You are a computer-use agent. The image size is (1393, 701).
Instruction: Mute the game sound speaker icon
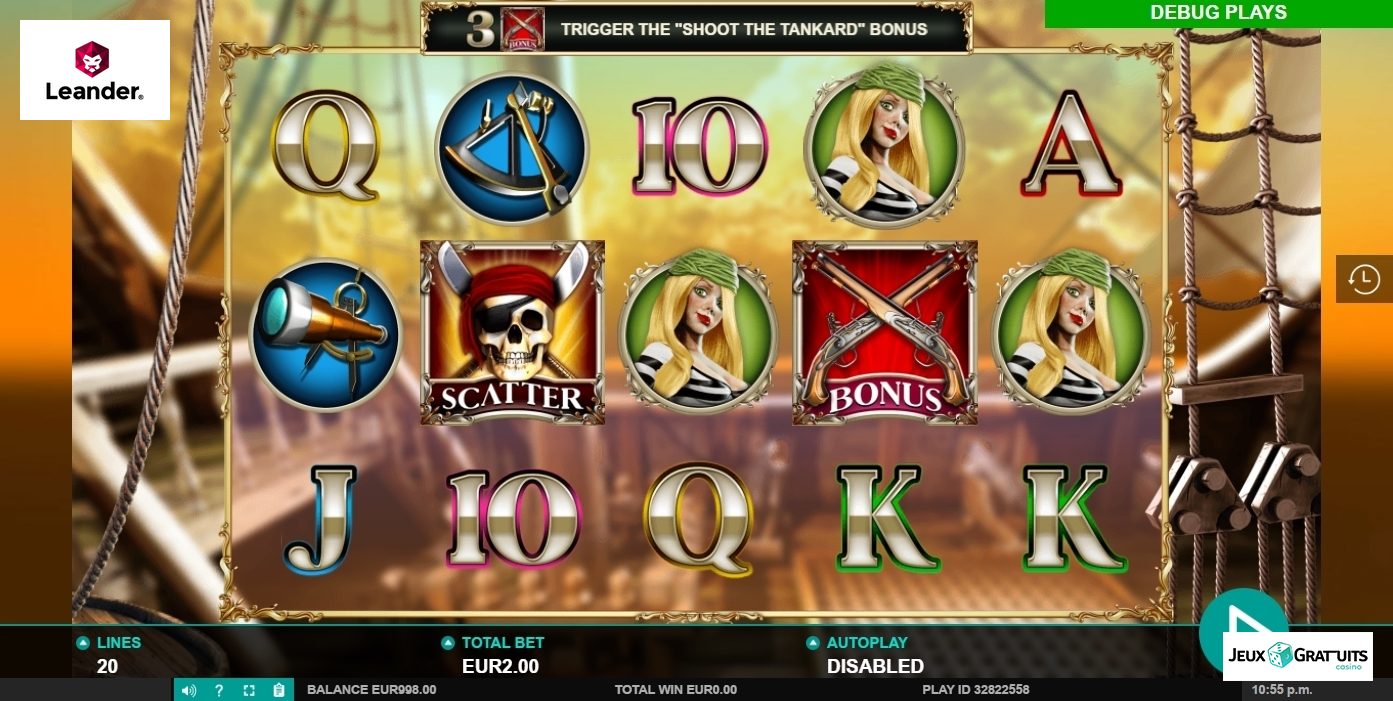pyautogui.click(x=190, y=690)
